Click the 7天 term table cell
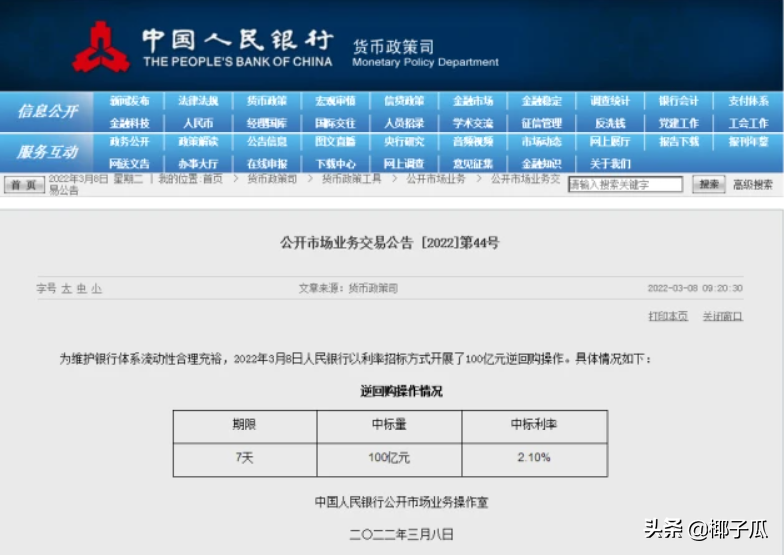 coord(244,460)
